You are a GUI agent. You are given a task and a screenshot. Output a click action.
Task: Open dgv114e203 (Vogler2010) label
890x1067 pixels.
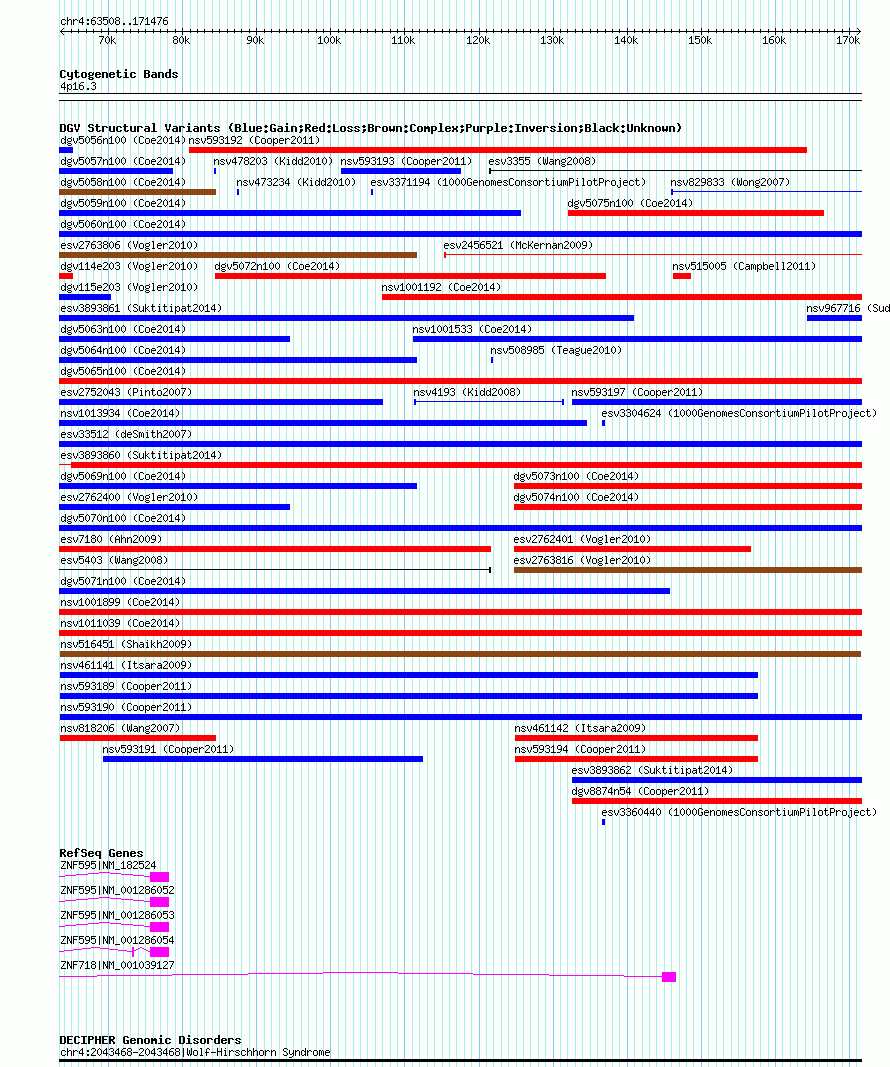[129, 267]
